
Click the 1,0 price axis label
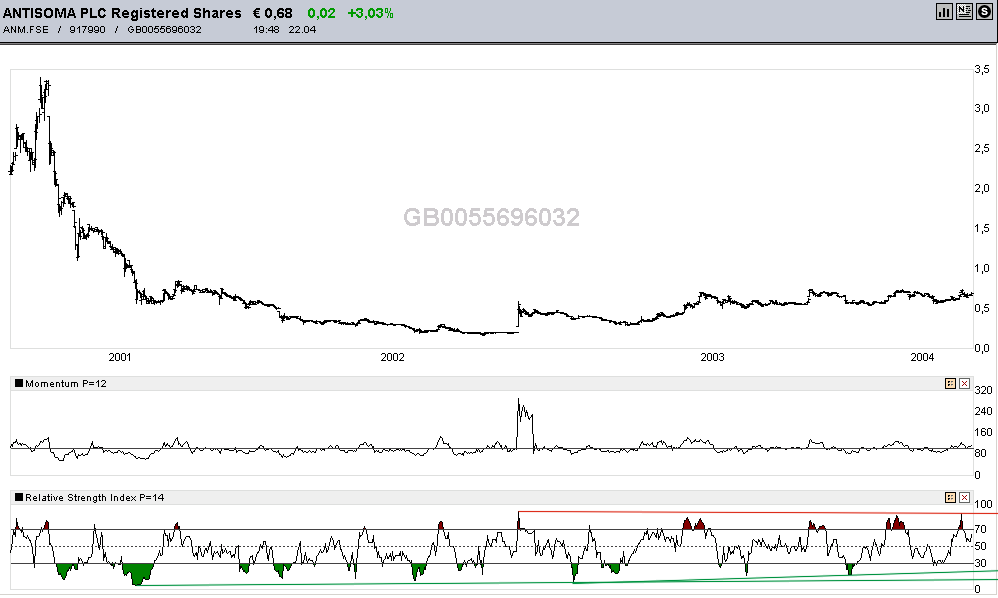point(982,268)
